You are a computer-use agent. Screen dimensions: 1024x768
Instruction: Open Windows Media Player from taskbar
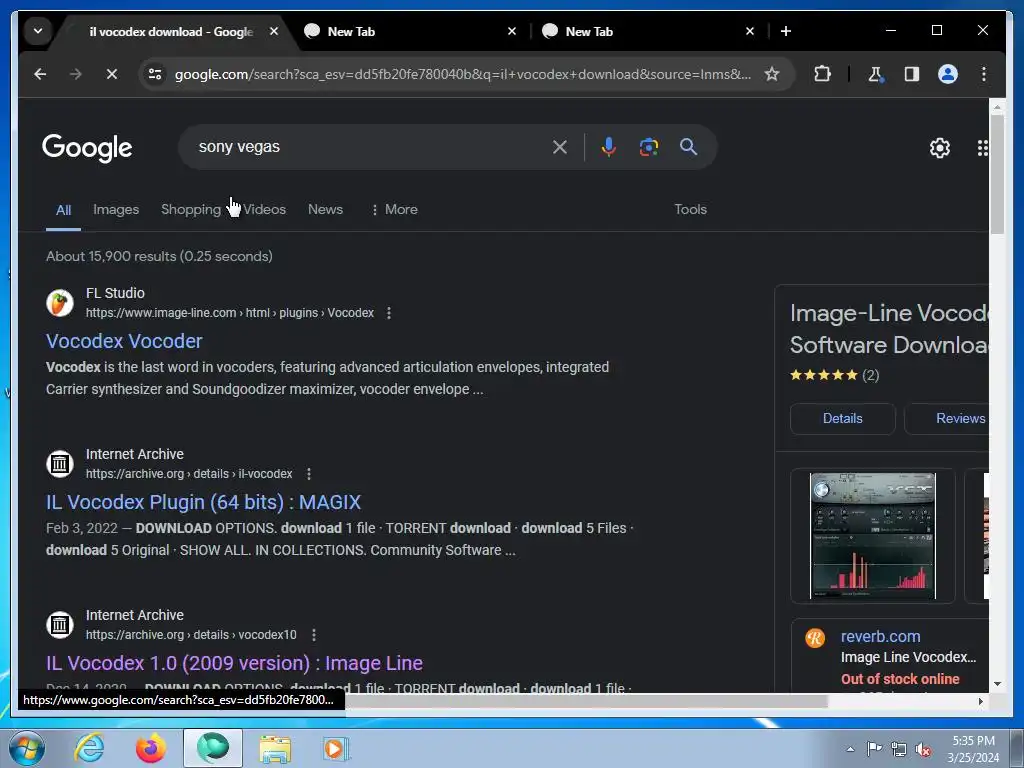(336, 748)
